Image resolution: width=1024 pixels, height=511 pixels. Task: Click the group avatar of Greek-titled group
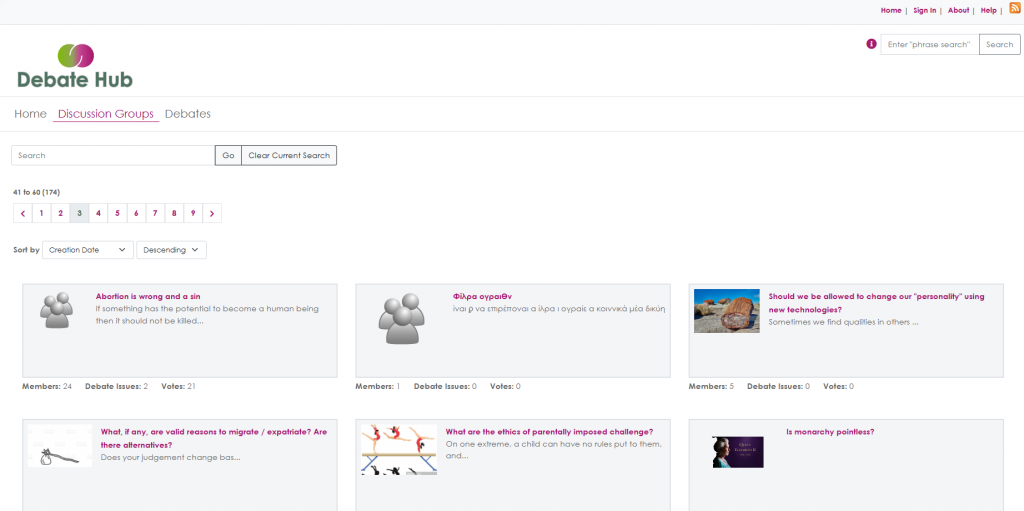(x=401, y=320)
